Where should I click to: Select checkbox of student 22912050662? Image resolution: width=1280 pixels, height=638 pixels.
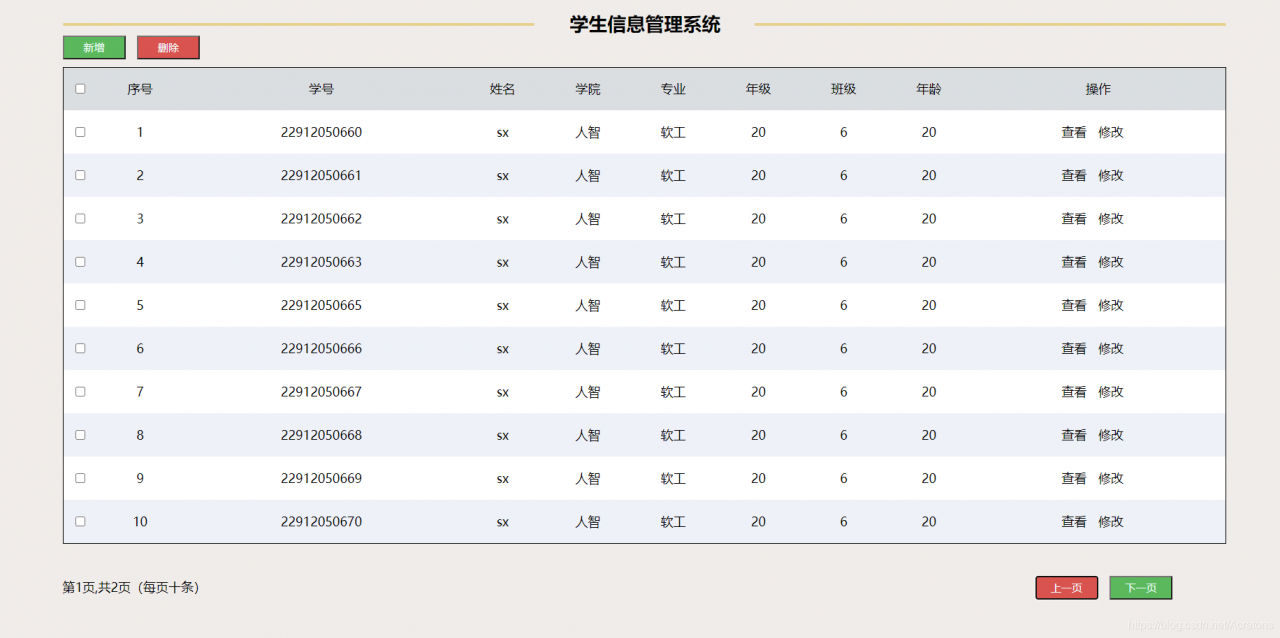point(80,218)
